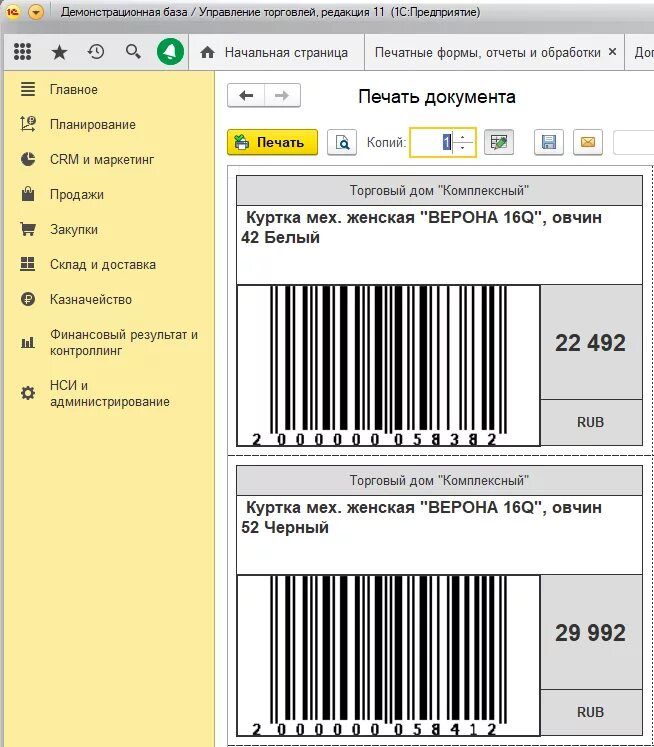
Task: Select product name cell with 52 Черный
Action: 439,535
